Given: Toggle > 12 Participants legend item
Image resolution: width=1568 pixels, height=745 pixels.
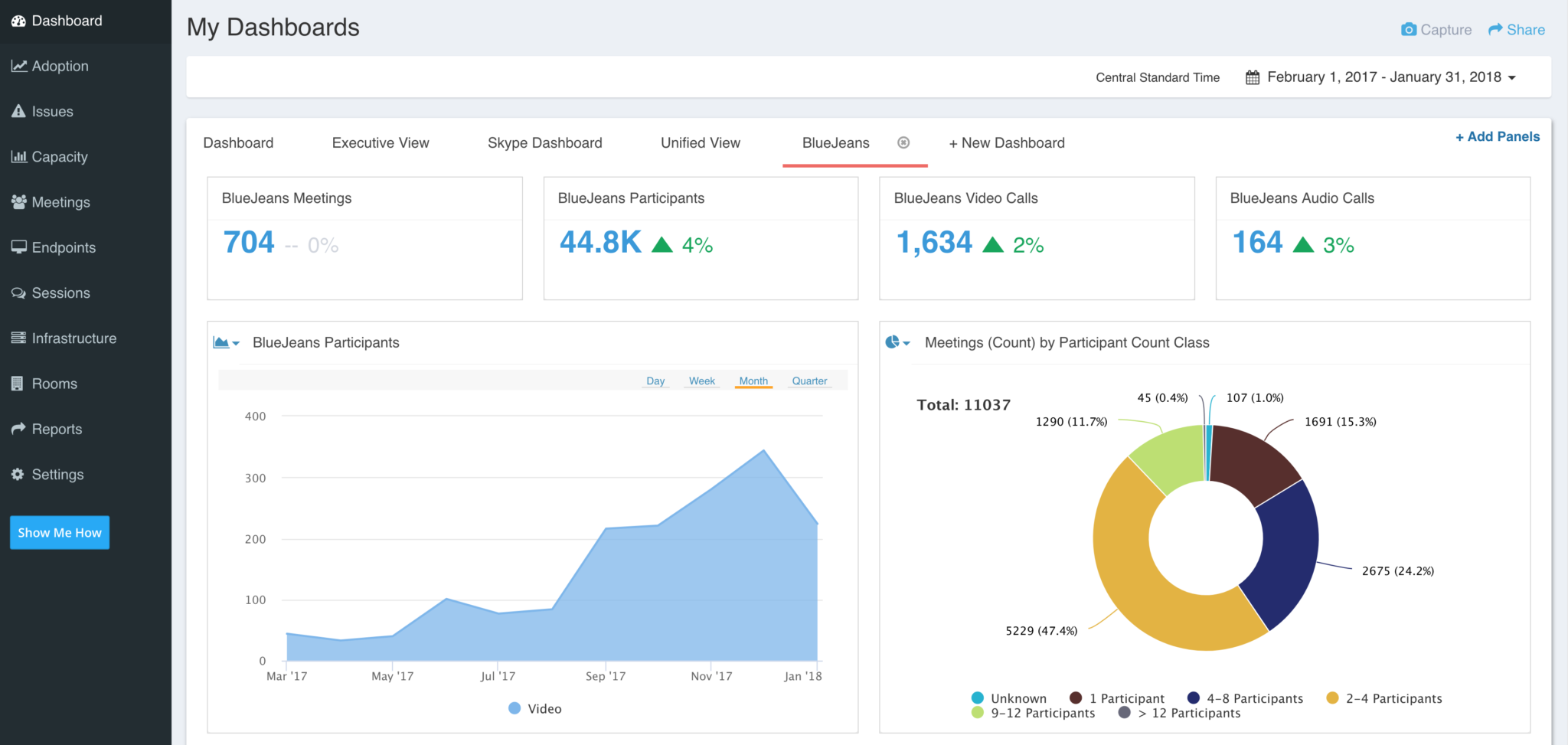Looking at the screenshot, I should coord(1180,713).
